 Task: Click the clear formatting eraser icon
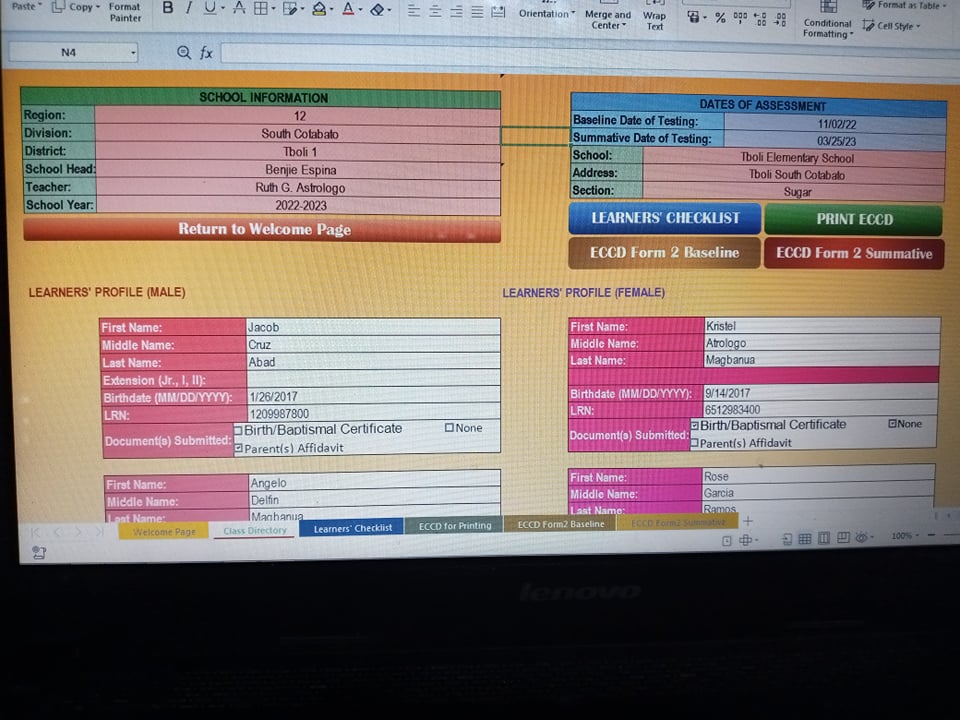point(378,10)
